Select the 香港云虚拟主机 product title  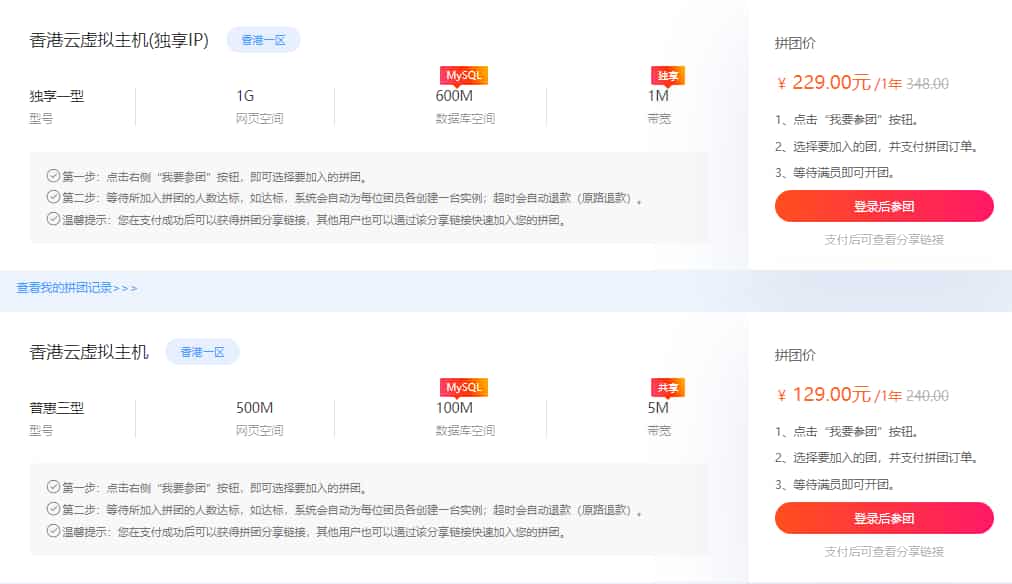point(90,351)
